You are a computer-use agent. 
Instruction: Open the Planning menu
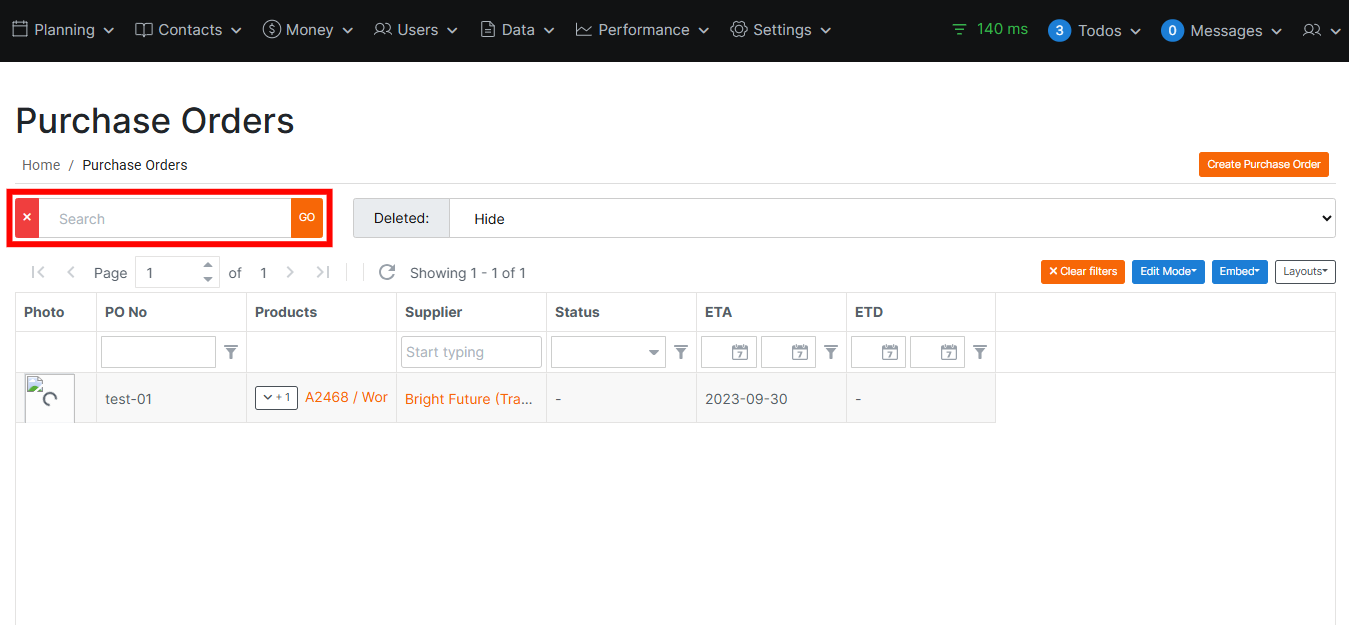[x=62, y=29]
